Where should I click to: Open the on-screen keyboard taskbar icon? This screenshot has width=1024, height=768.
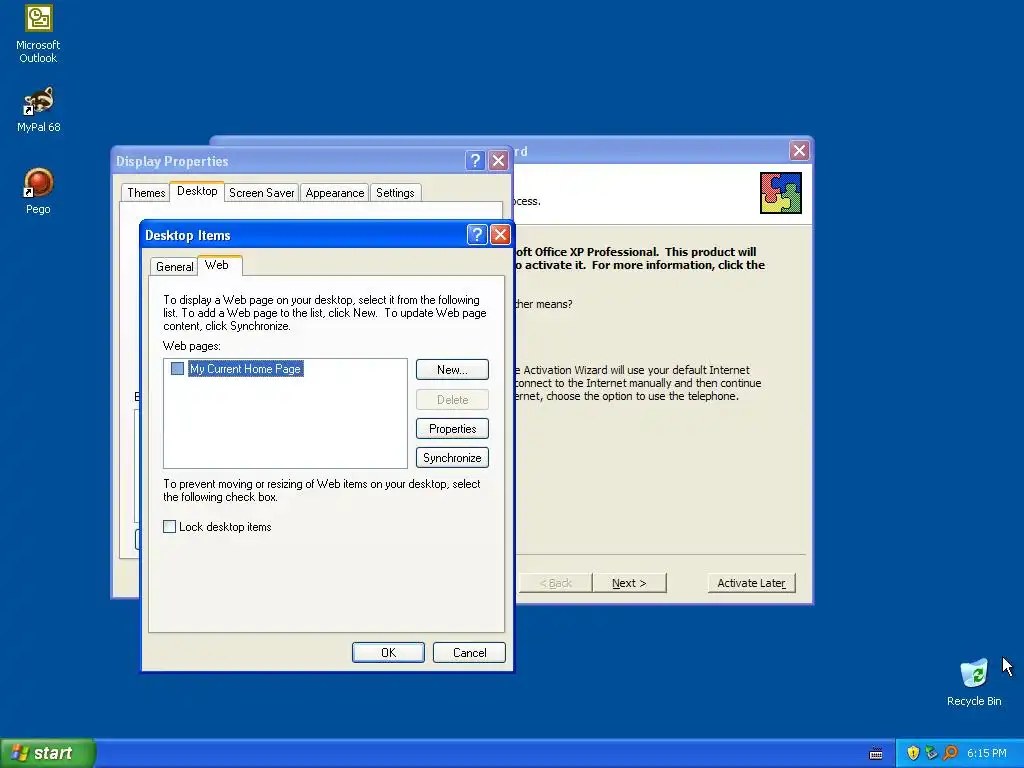[876, 754]
